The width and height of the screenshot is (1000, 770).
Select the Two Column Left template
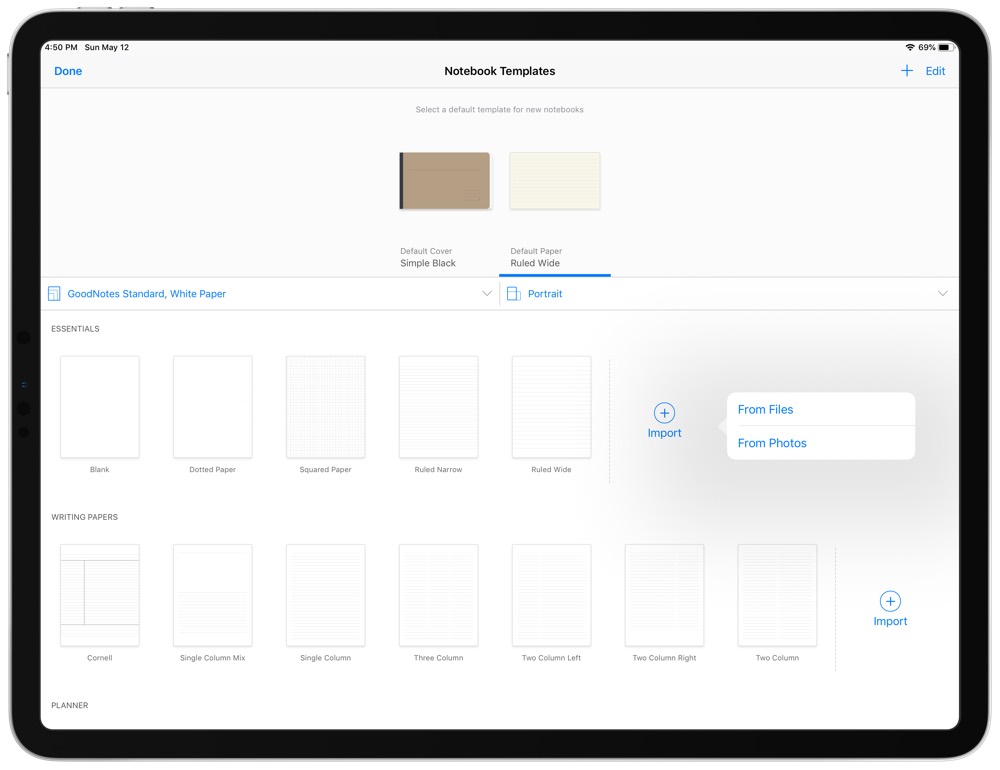(x=551, y=595)
